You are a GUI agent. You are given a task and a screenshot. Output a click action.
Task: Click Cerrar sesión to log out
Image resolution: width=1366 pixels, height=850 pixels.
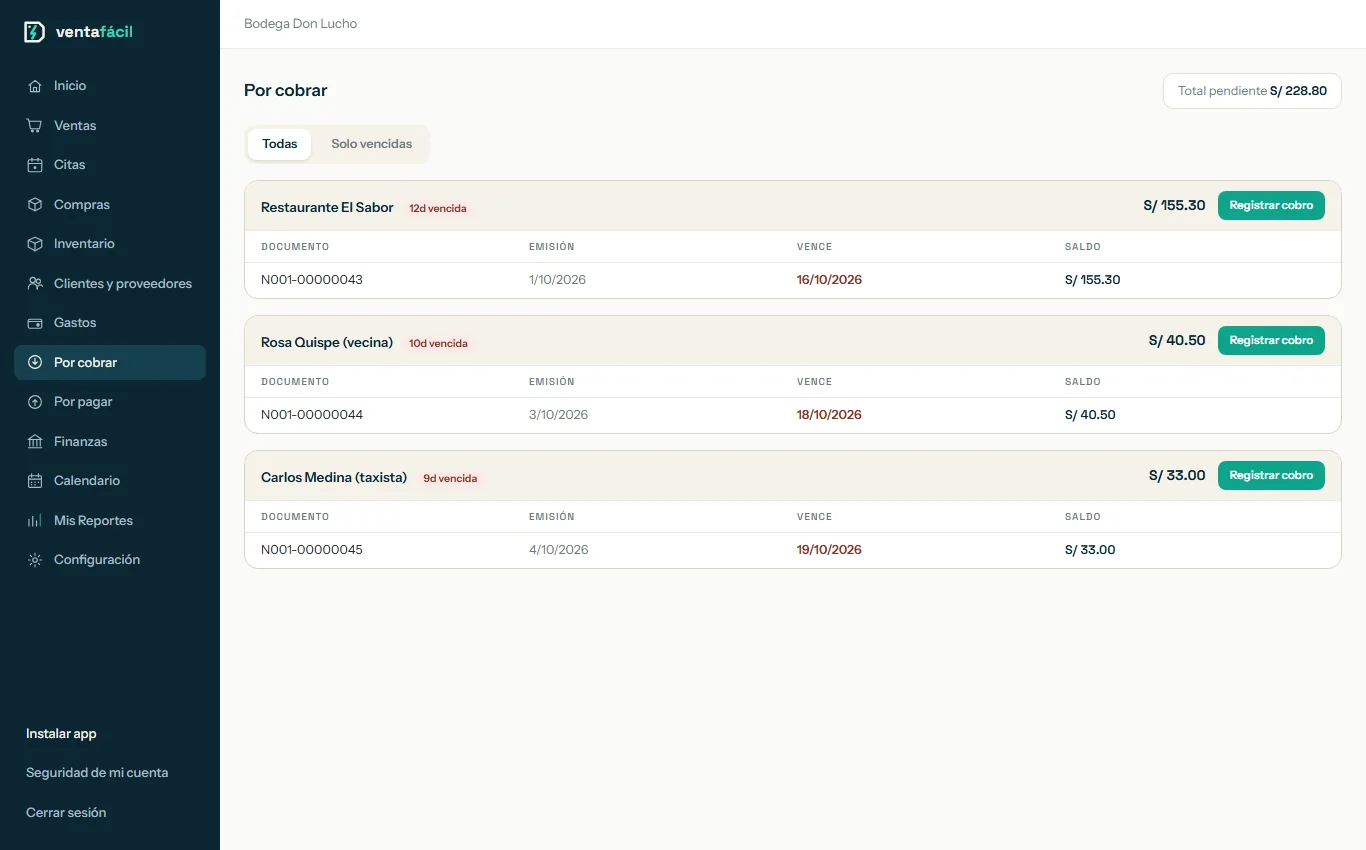pyautogui.click(x=66, y=813)
